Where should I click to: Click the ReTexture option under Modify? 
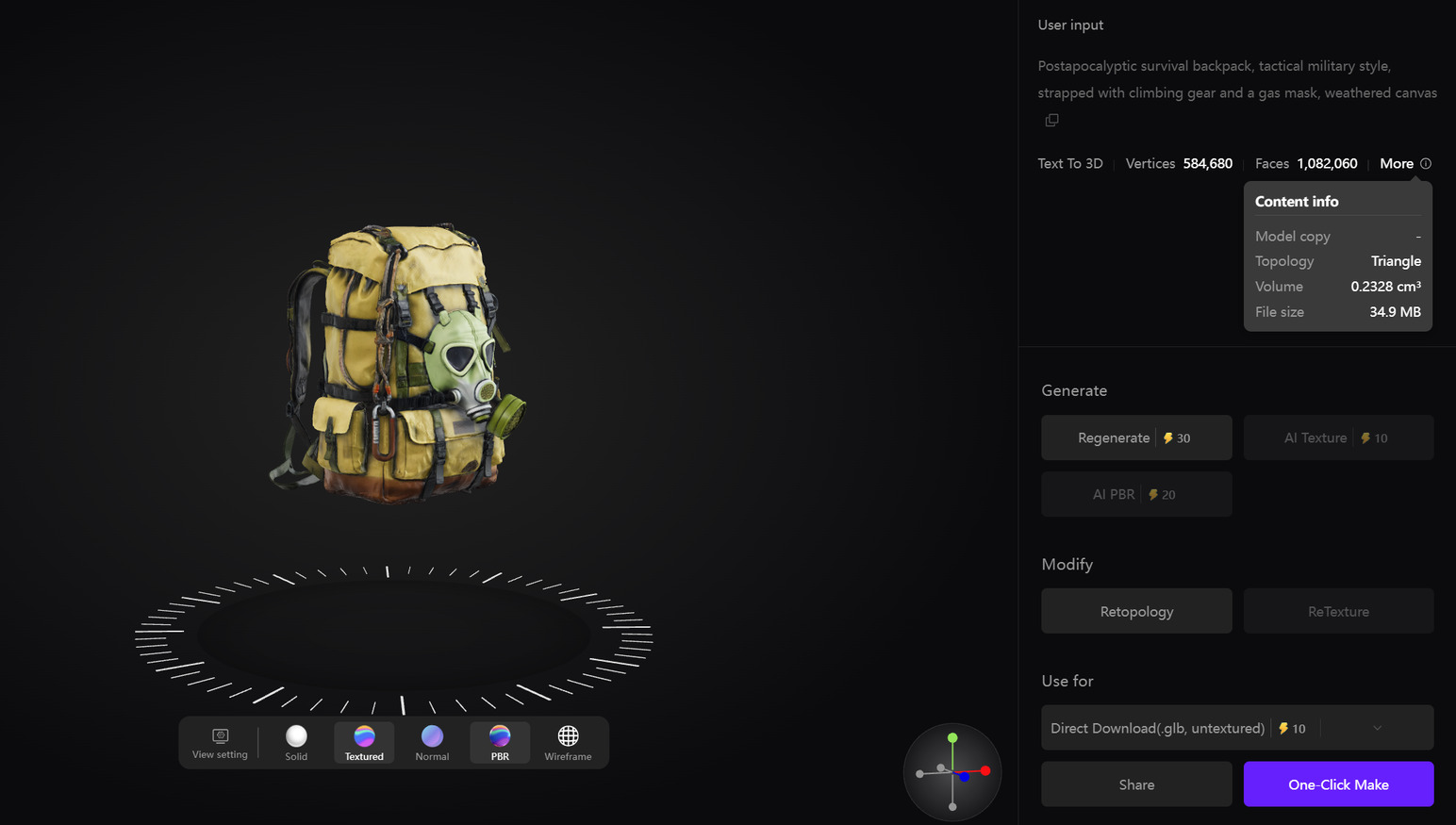(x=1338, y=610)
